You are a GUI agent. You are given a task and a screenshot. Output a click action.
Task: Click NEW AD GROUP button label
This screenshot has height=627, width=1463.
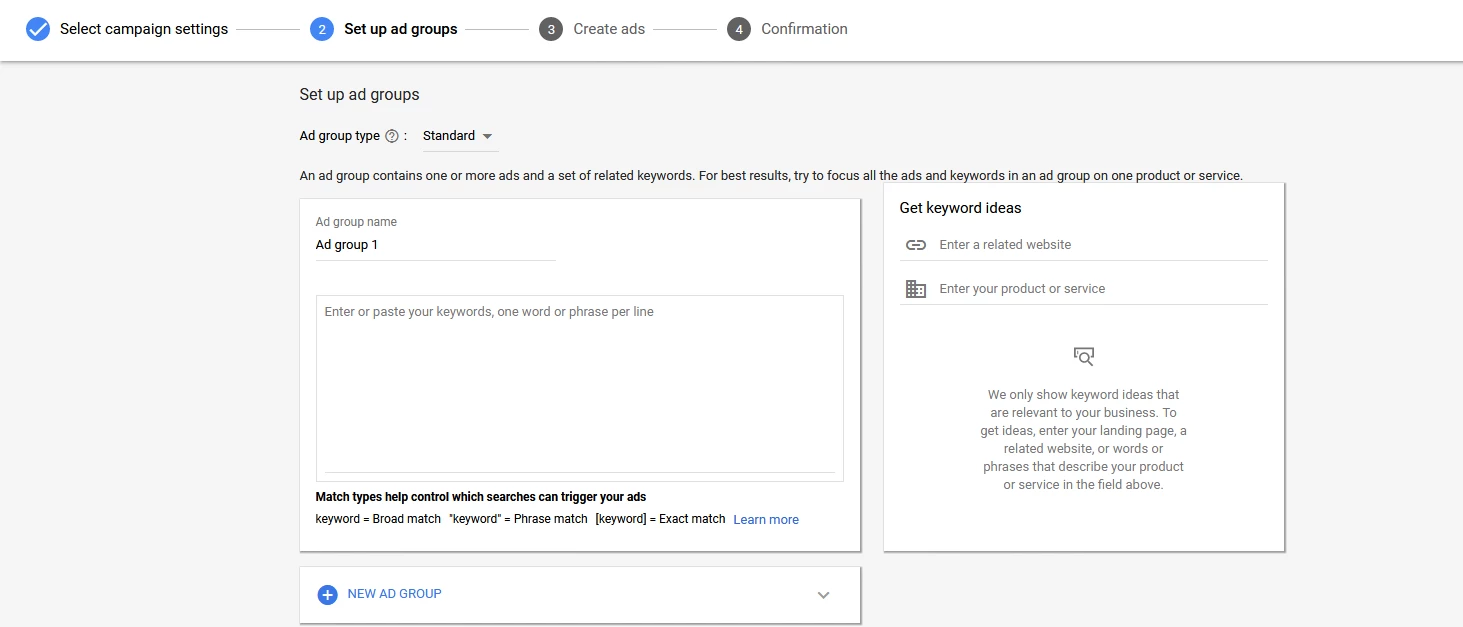click(394, 594)
